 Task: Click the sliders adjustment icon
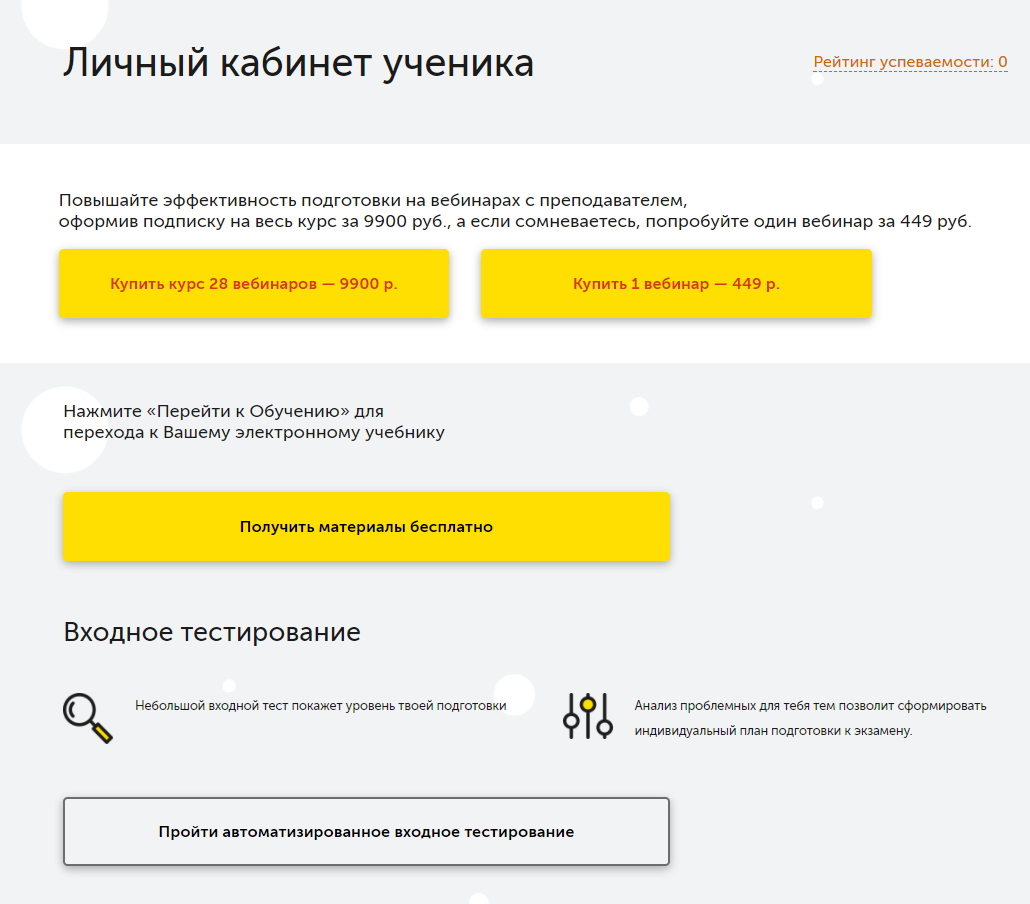click(x=587, y=716)
